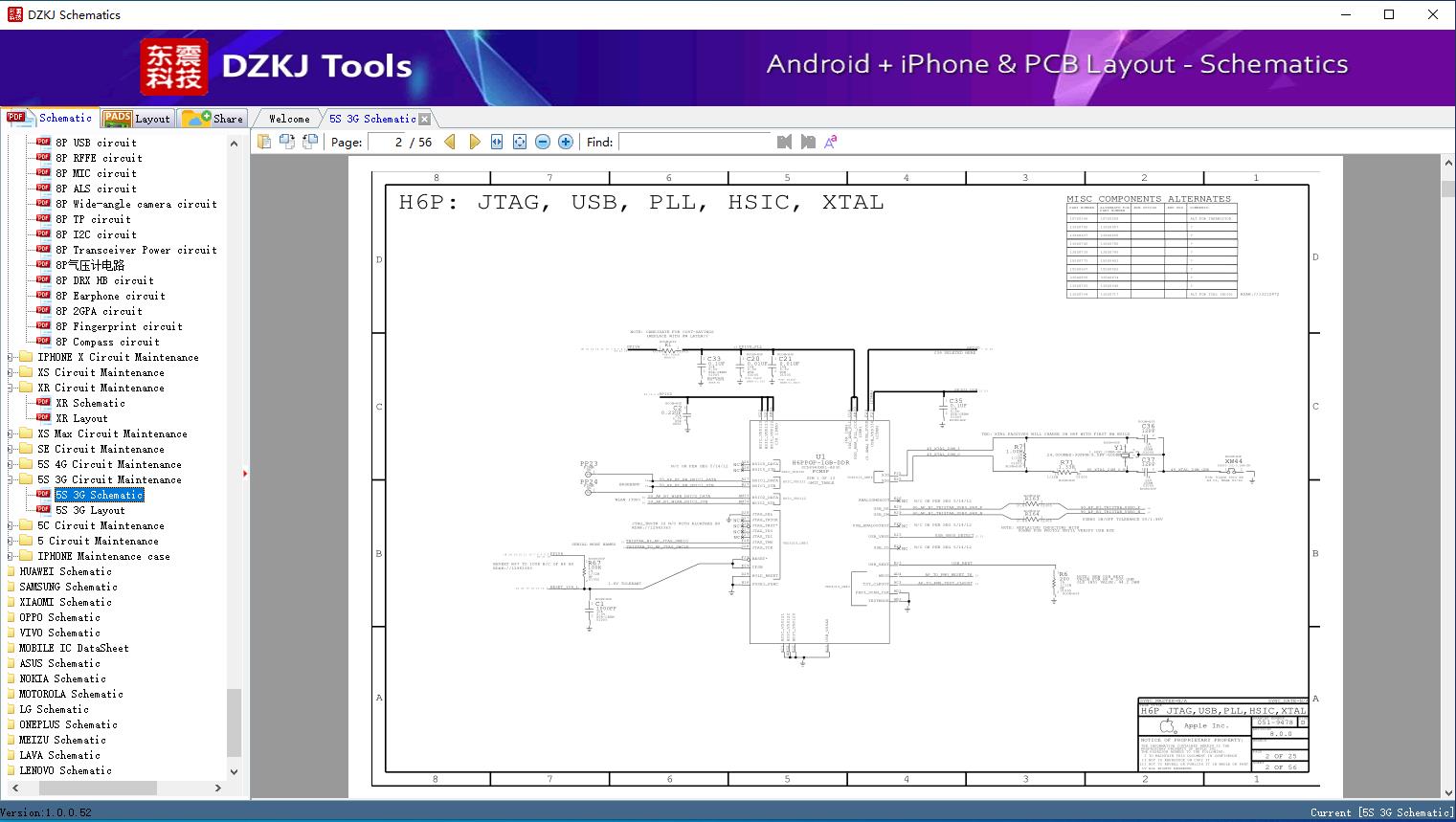1456x822 pixels.
Task: Click the Find text input field
Action: (x=694, y=142)
